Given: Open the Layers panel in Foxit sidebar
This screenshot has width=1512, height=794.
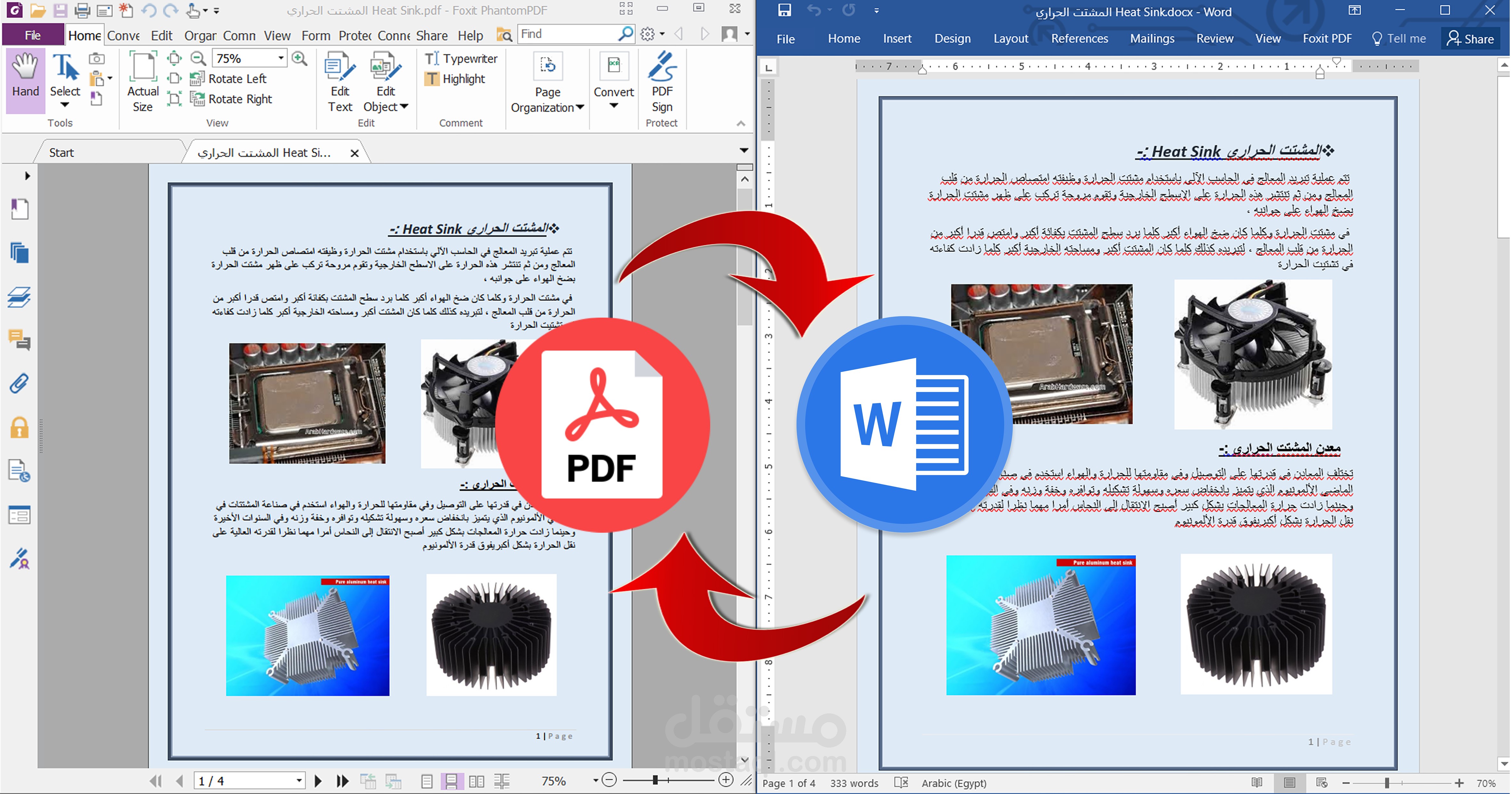Looking at the screenshot, I should coord(20,296).
